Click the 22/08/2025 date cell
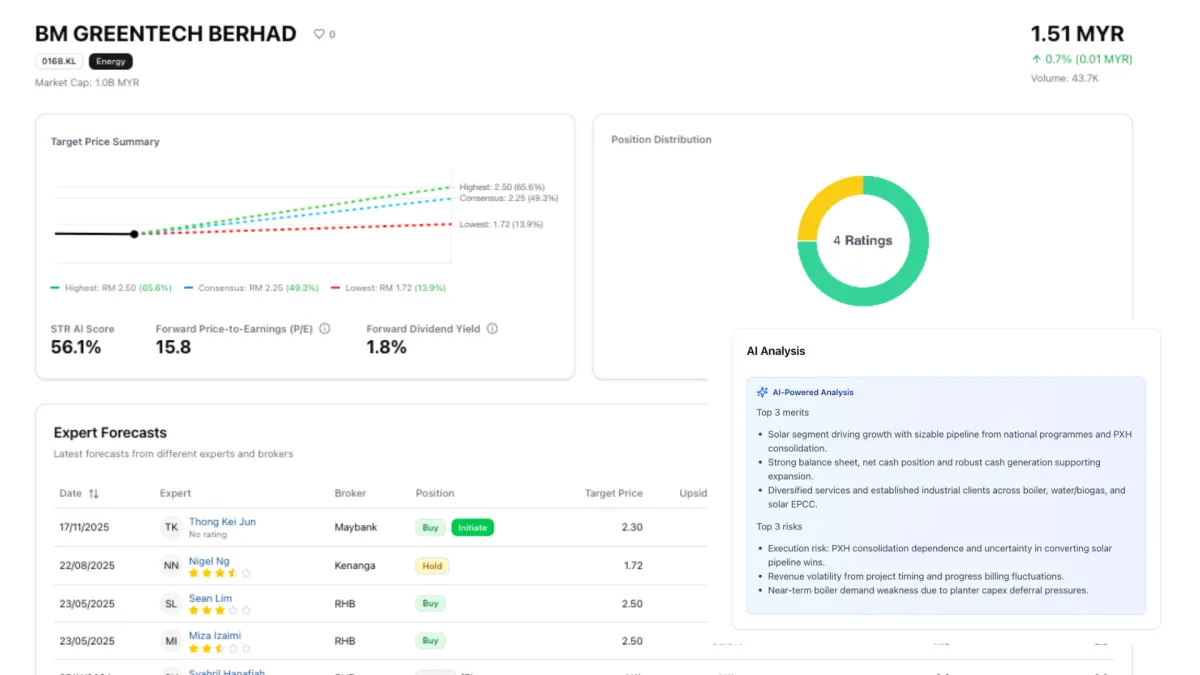This screenshot has width=1200, height=675. [87, 565]
